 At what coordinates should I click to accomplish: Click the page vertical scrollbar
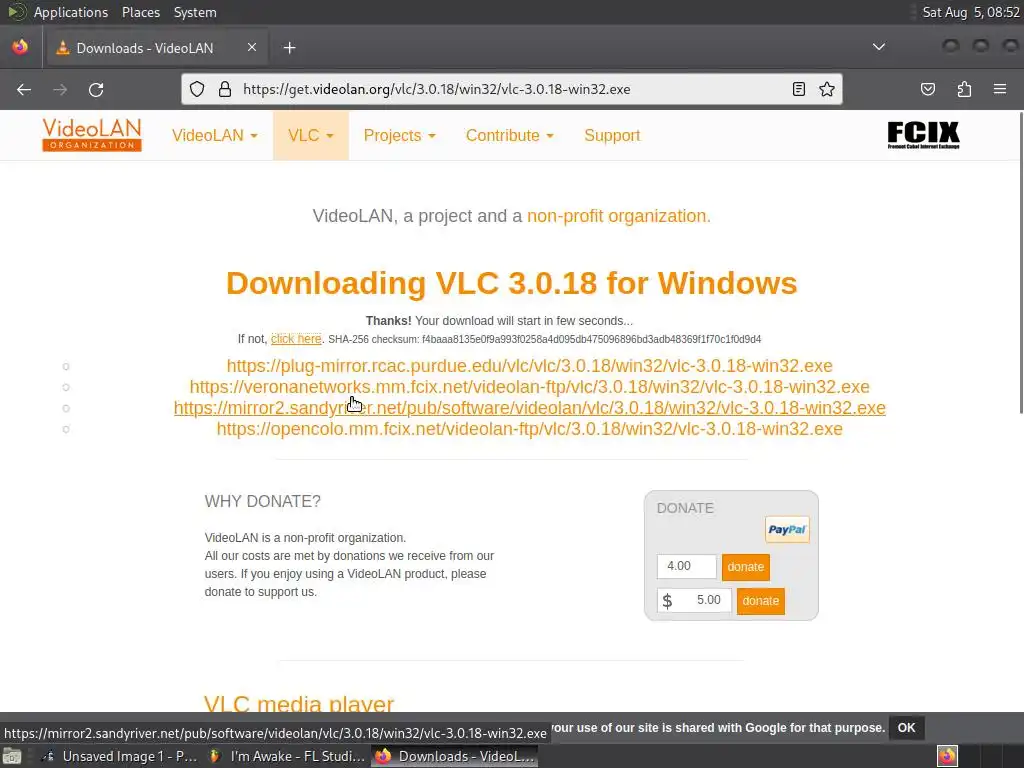coord(1021,263)
